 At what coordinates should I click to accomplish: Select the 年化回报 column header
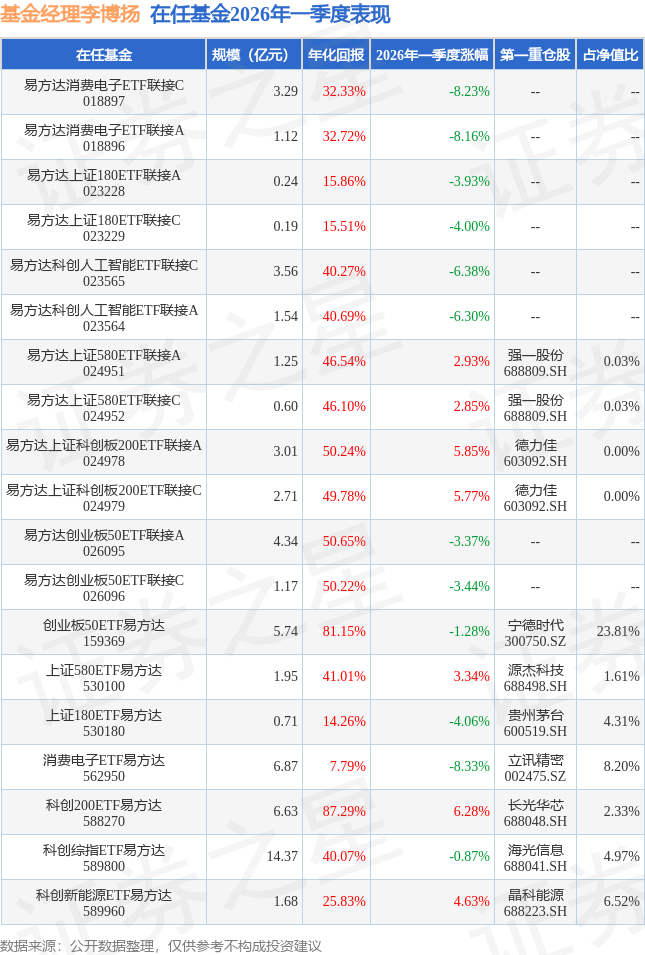pos(335,55)
